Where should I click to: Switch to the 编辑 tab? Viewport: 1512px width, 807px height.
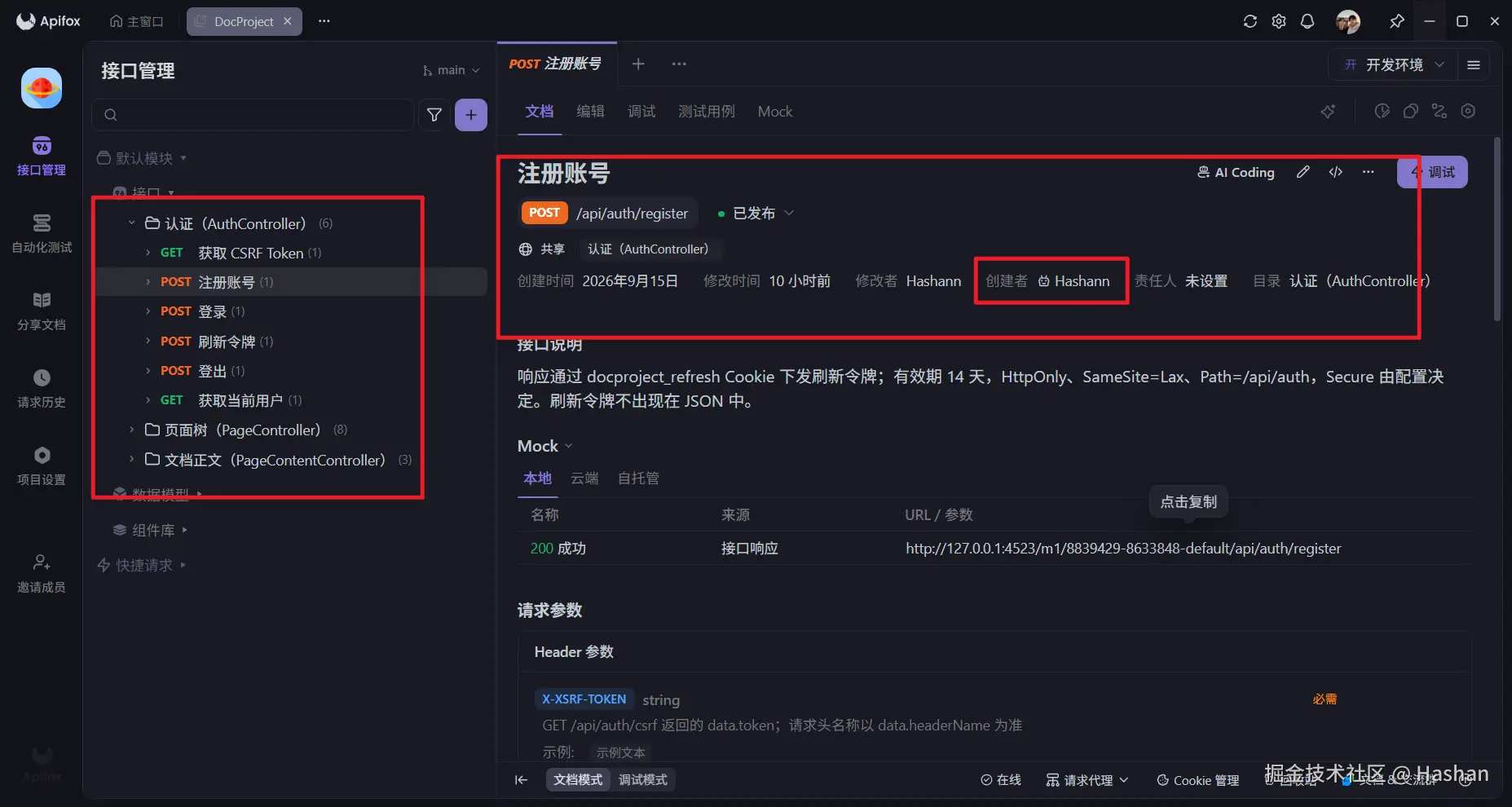pyautogui.click(x=590, y=112)
